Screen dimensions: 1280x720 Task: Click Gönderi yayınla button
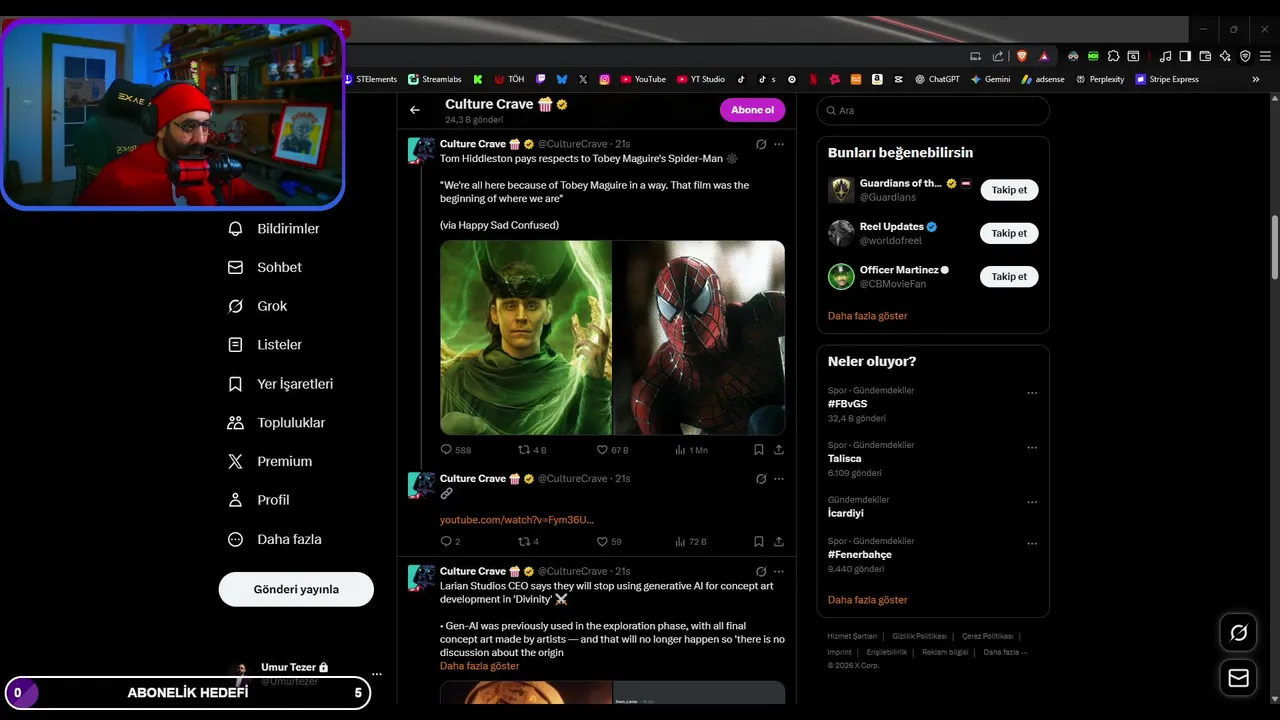(296, 589)
